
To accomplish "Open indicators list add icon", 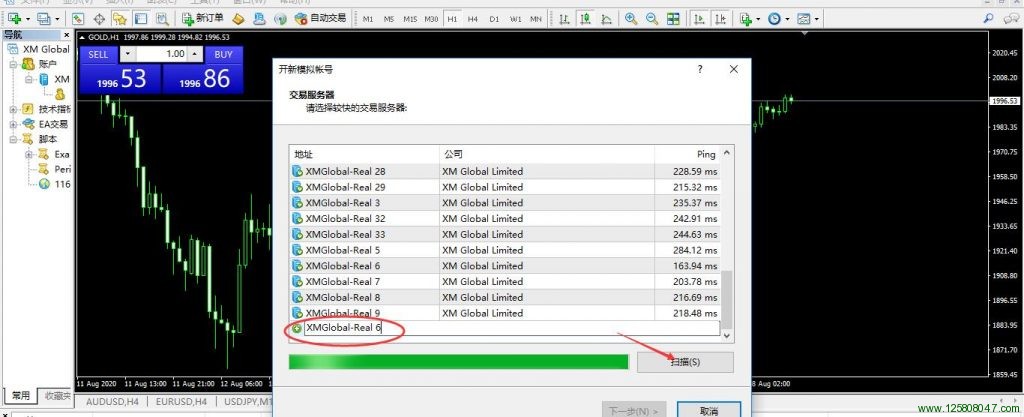I will (x=745, y=19).
